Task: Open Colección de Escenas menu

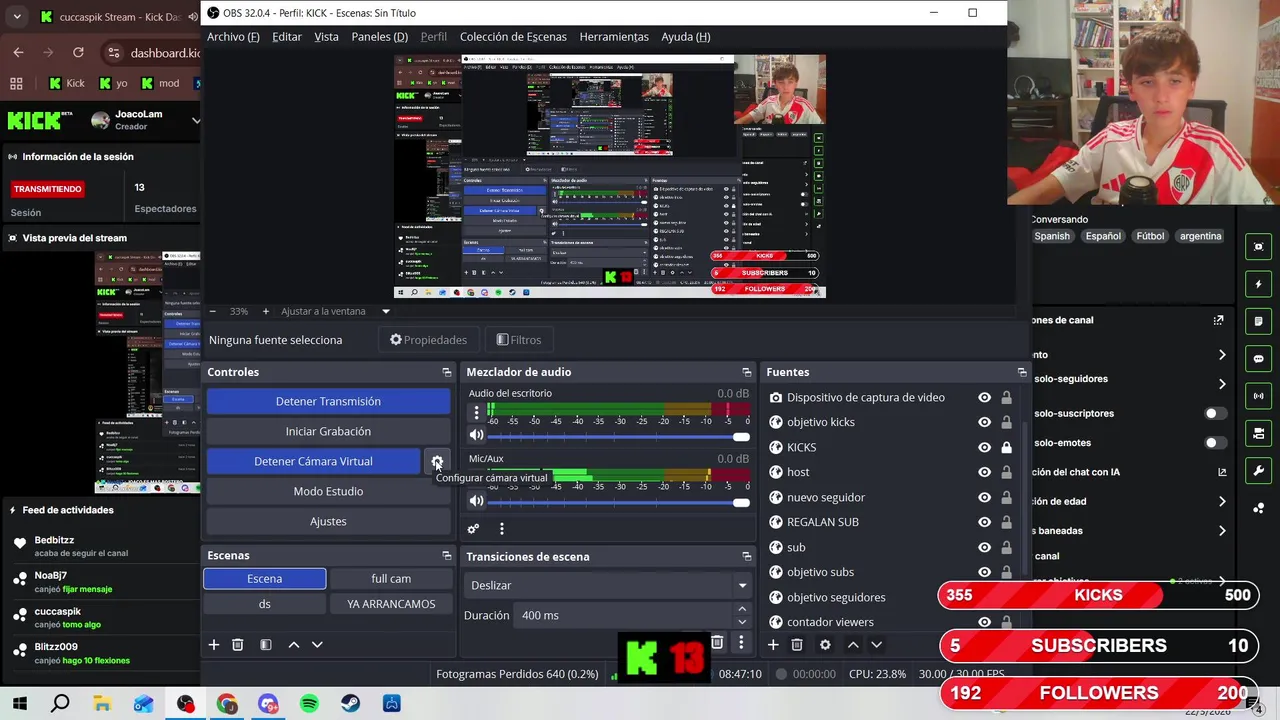Action: (513, 37)
